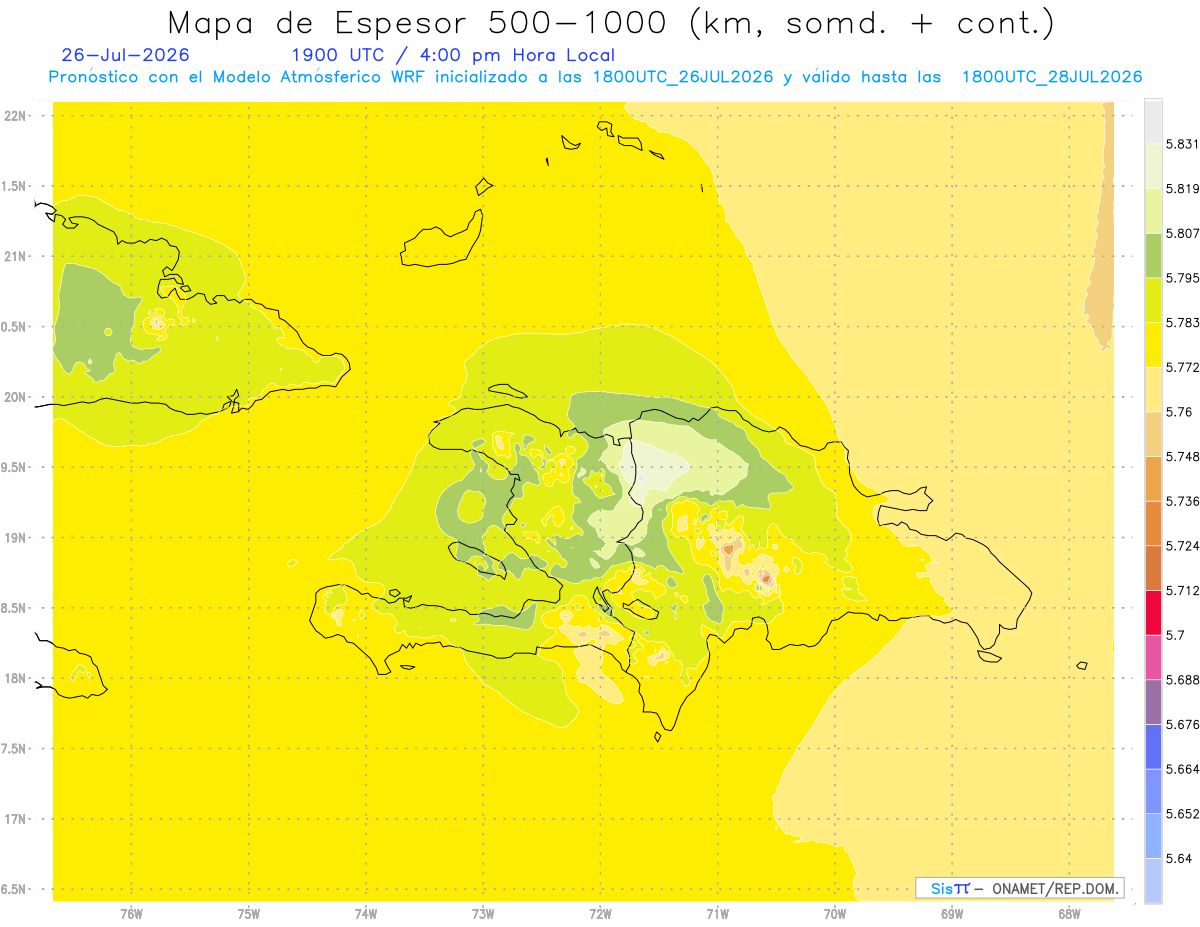The height and width of the screenshot is (927, 1200).
Task: Click the legend value 5.676
Action: [x=1182, y=724]
